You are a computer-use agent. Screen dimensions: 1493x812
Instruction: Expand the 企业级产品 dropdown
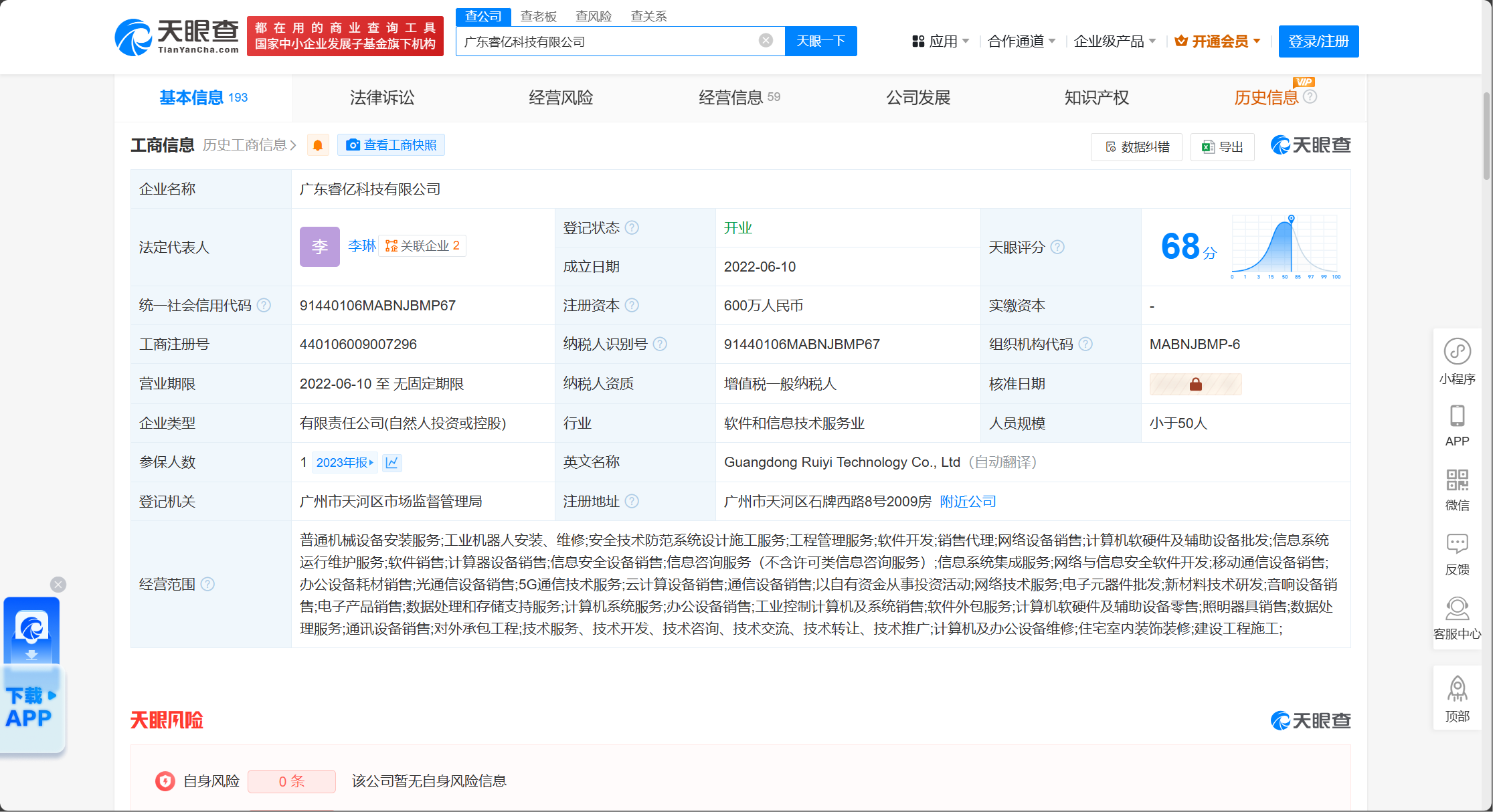coord(1115,41)
